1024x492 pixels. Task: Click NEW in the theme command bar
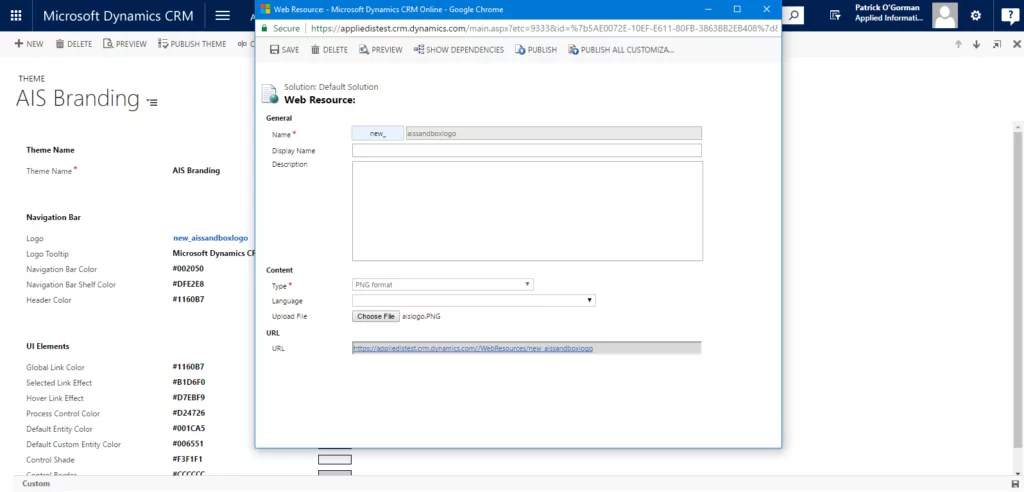click(29, 44)
